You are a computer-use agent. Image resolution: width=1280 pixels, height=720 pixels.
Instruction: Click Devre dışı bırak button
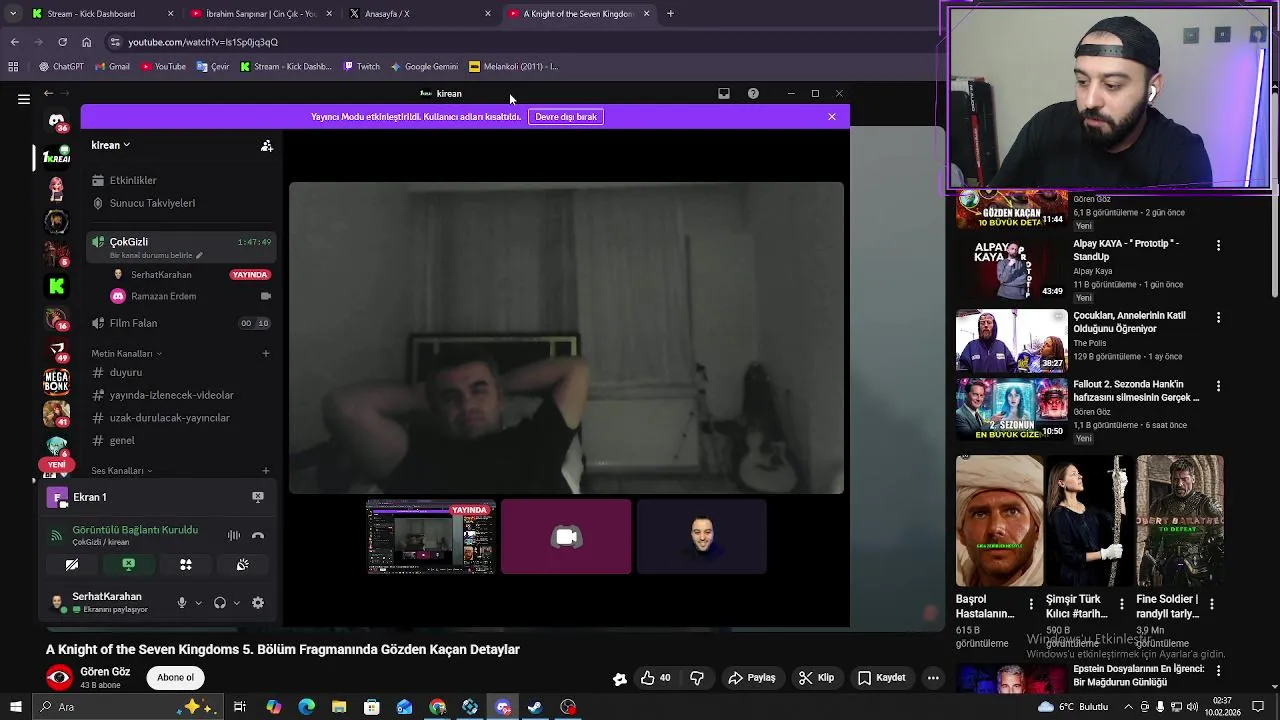566,117
